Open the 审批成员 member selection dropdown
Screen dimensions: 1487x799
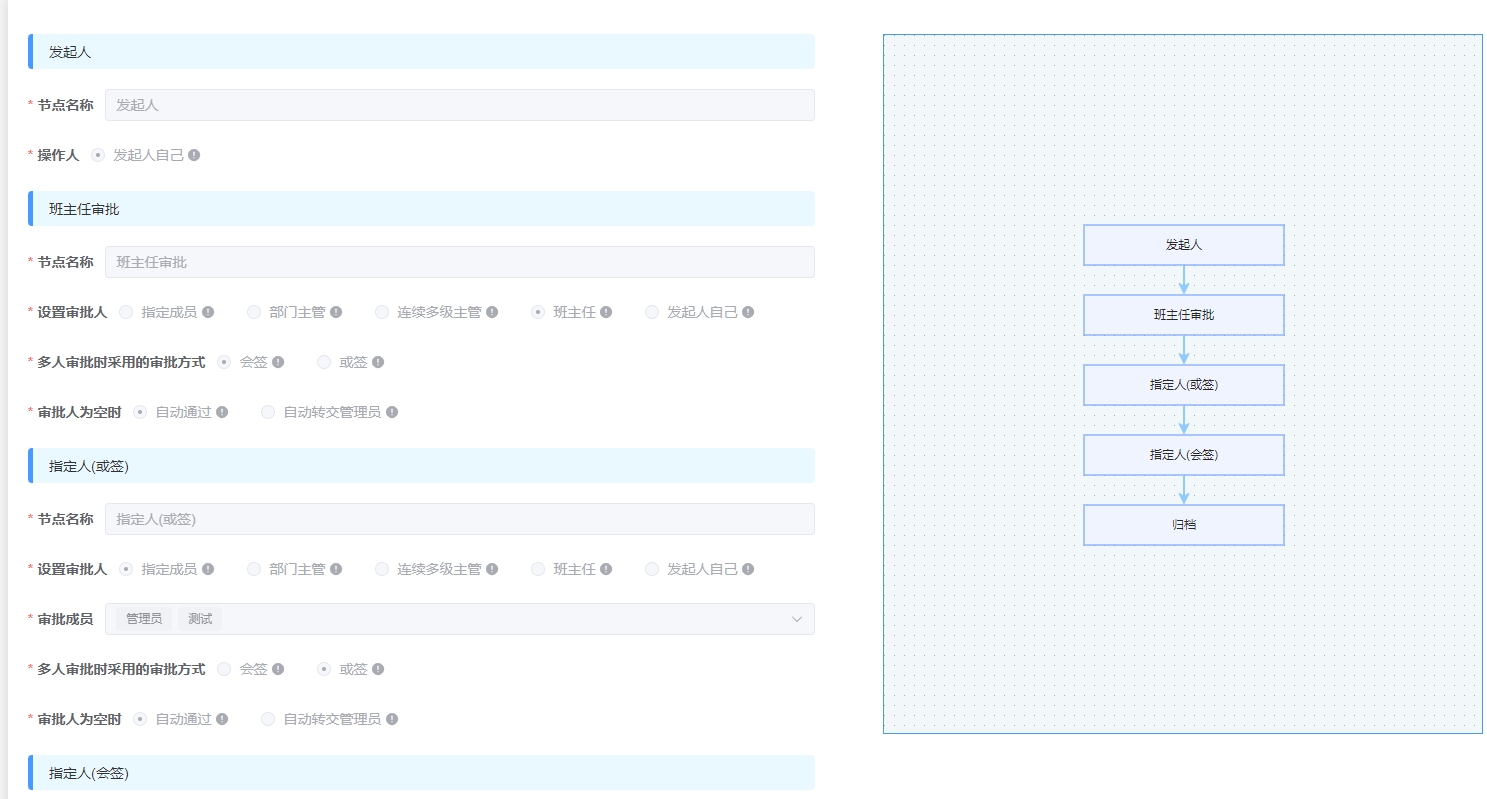[797, 618]
